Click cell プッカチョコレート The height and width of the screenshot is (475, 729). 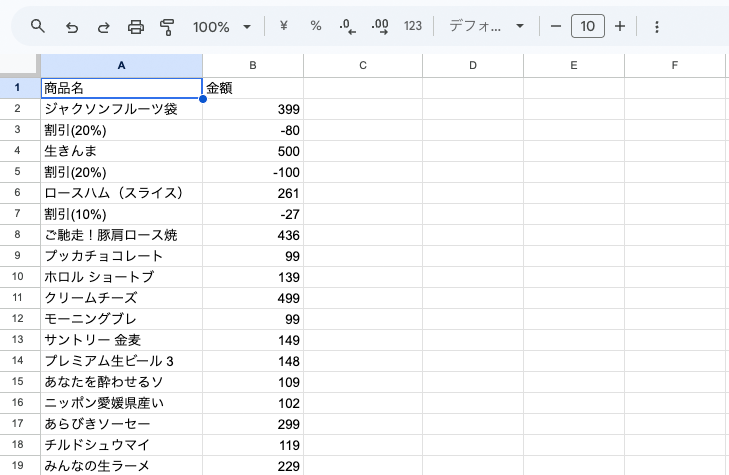[x=121, y=256]
